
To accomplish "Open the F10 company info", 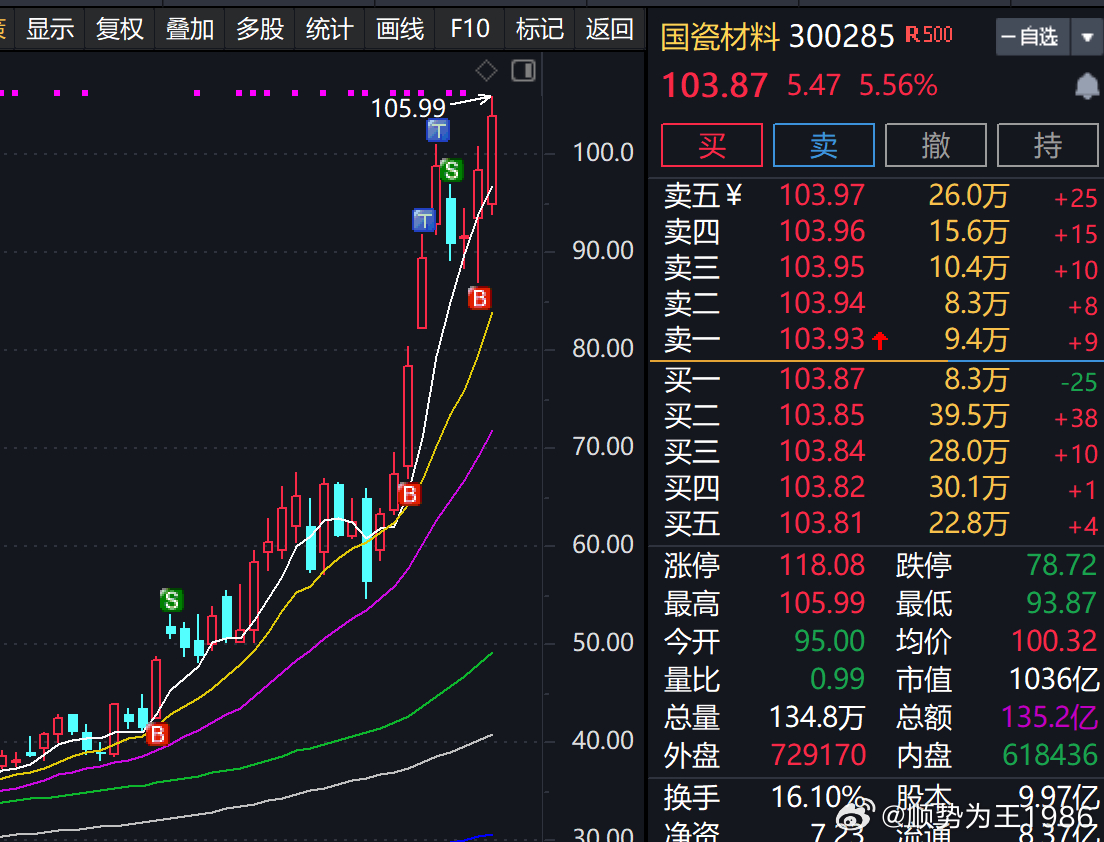I will click(470, 29).
